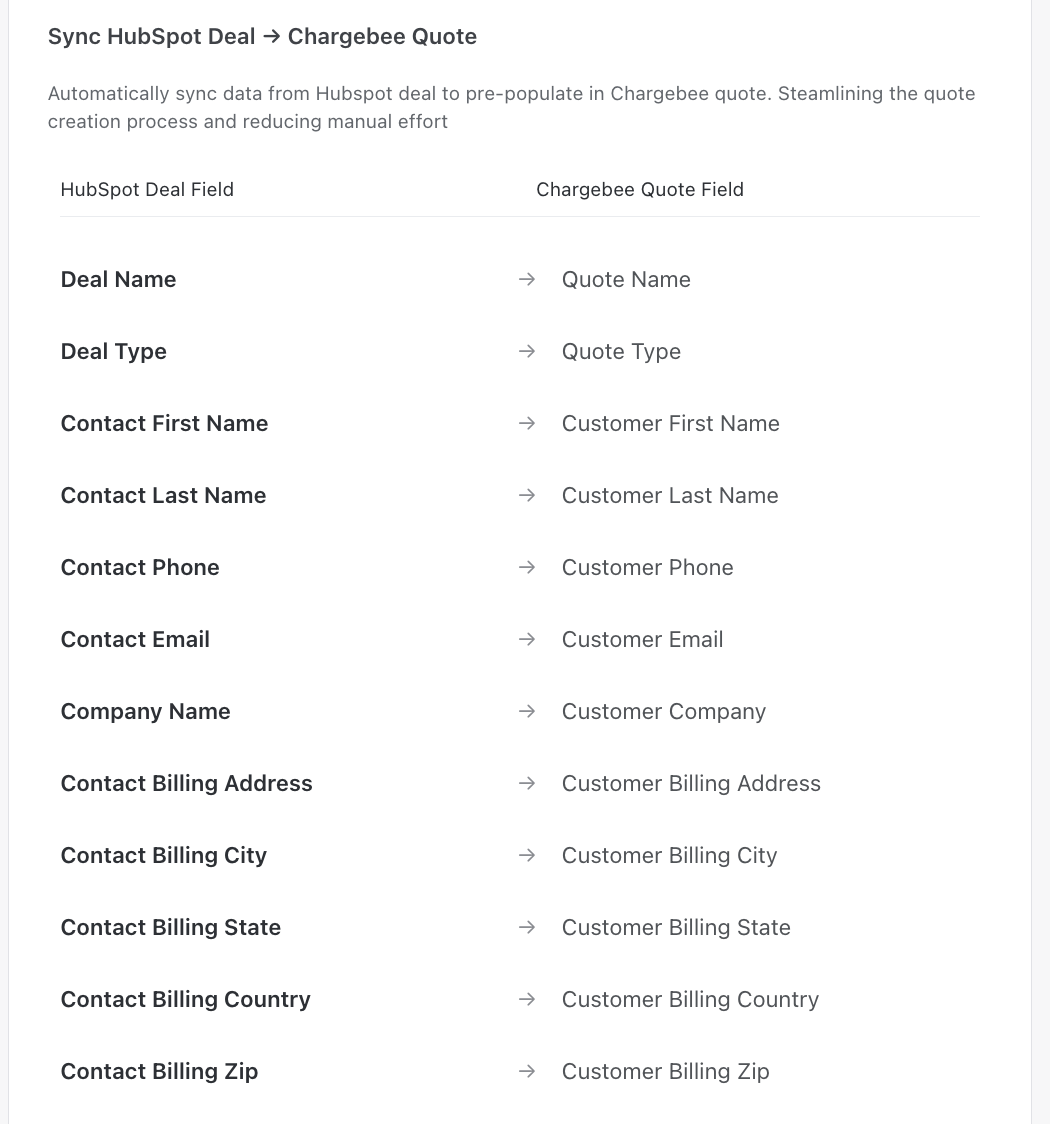Click the arrow icon in Contact Billing Zip row
The width and height of the screenshot is (1050, 1124).
(x=527, y=1072)
